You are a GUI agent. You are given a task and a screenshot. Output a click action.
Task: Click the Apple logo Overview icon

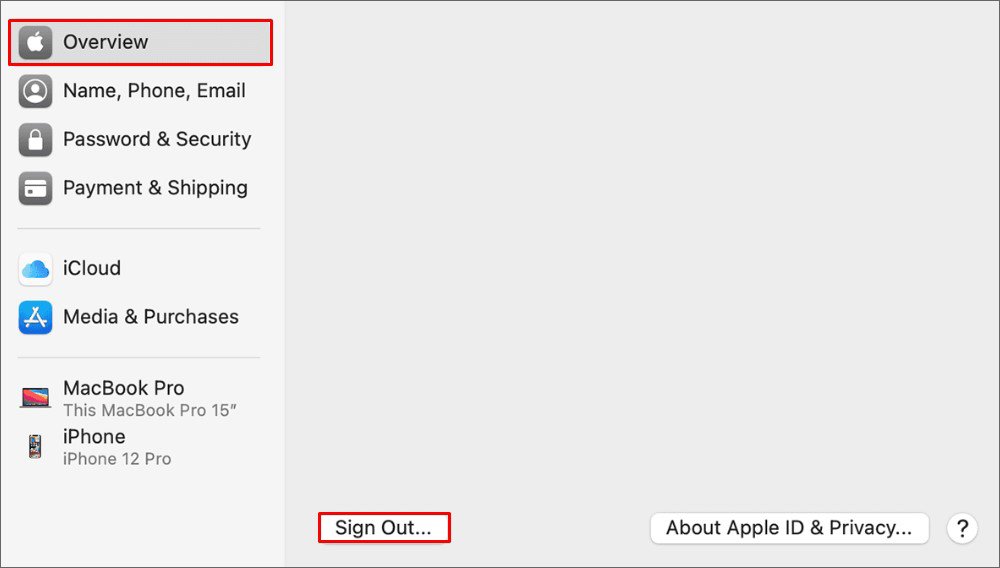click(x=35, y=43)
